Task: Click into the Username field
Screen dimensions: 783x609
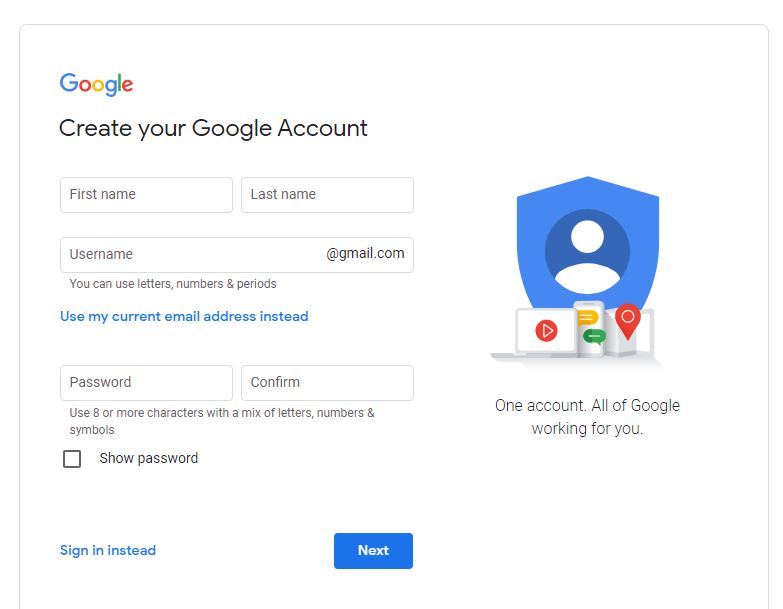Action: point(190,254)
